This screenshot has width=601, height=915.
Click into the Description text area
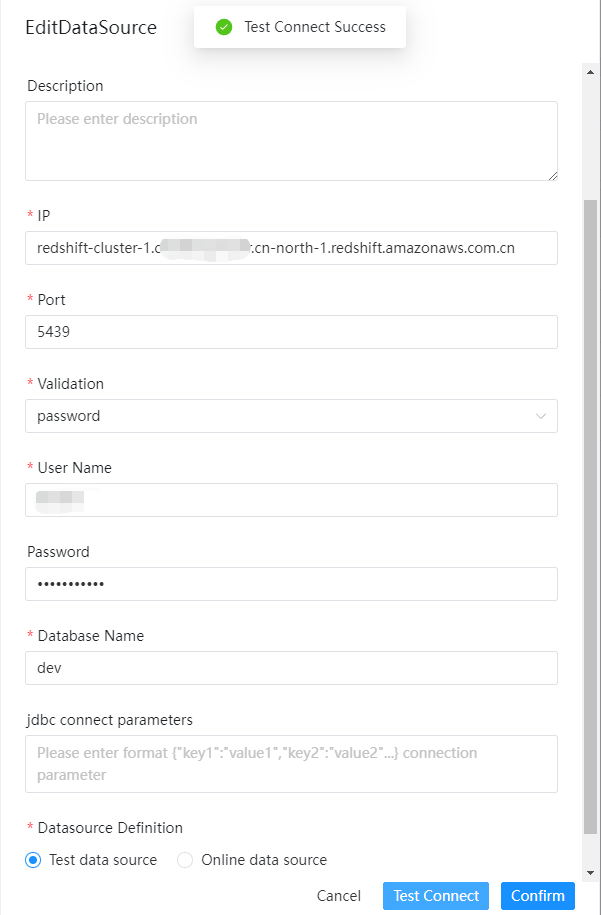[x=290, y=140]
